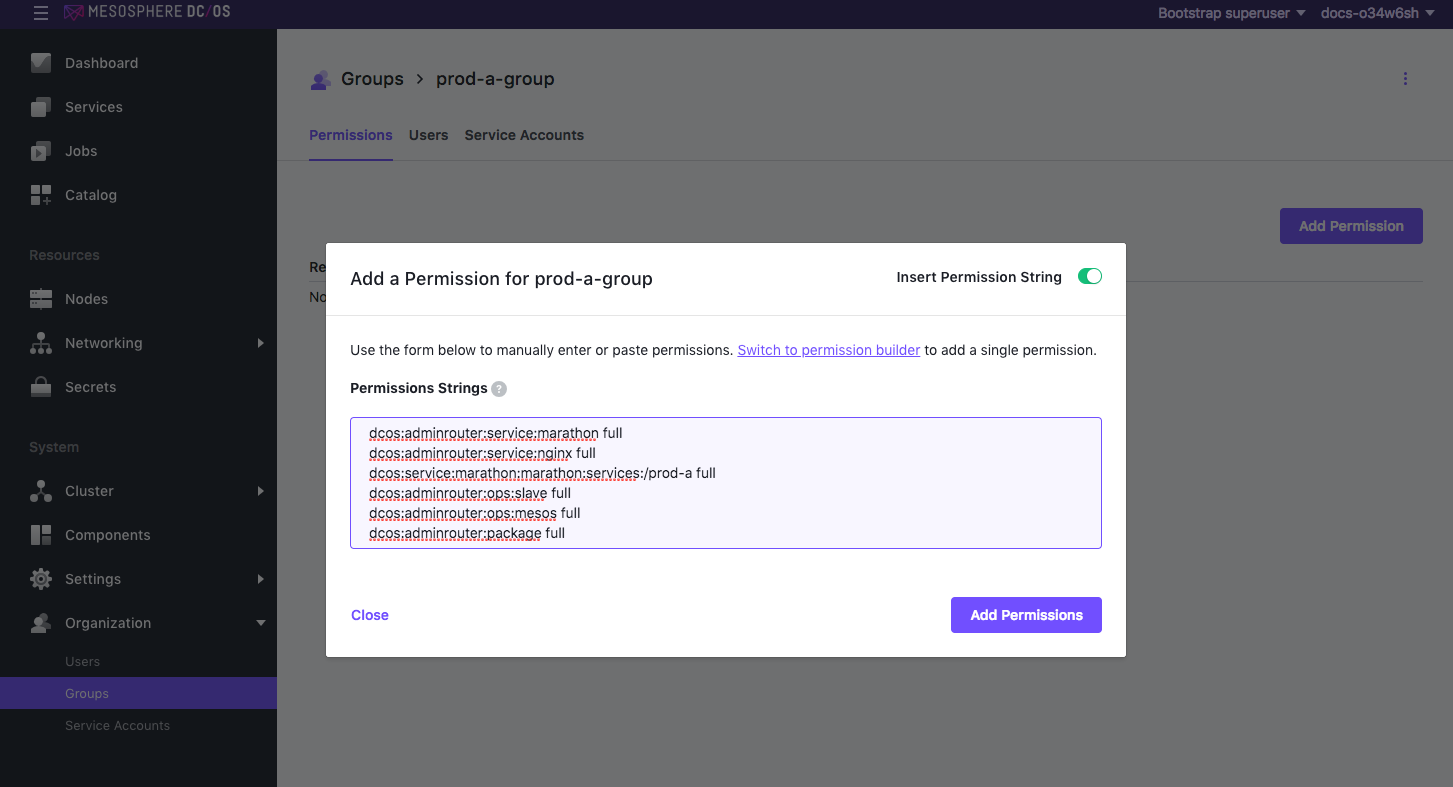
Task: Click the hamburger menu icon
Action: [x=40, y=13]
